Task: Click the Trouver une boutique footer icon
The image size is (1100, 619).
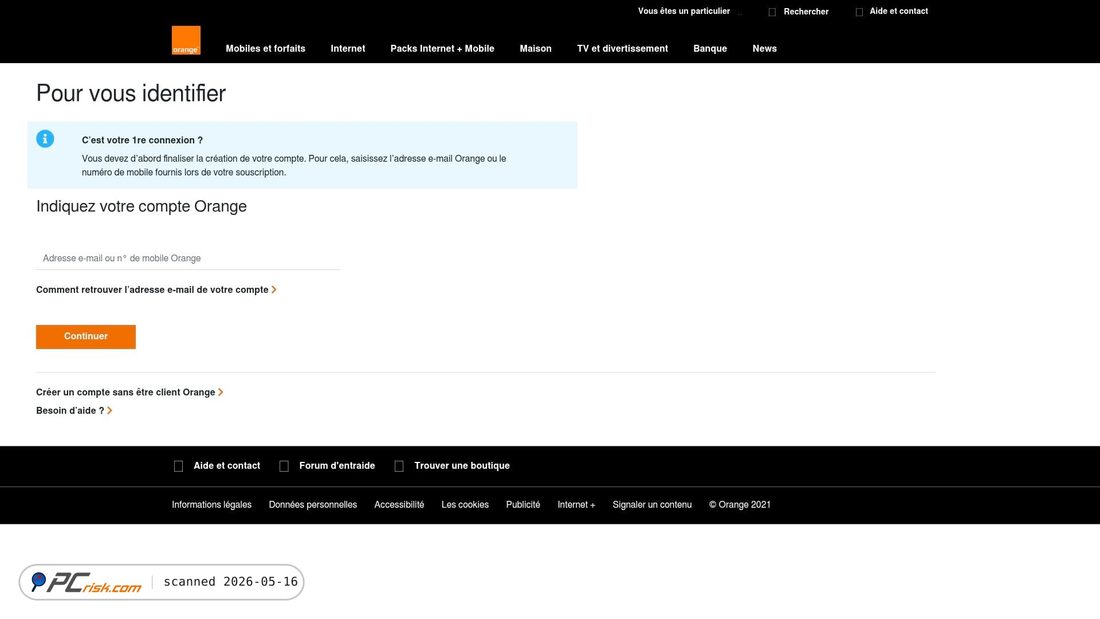Action: click(398, 466)
